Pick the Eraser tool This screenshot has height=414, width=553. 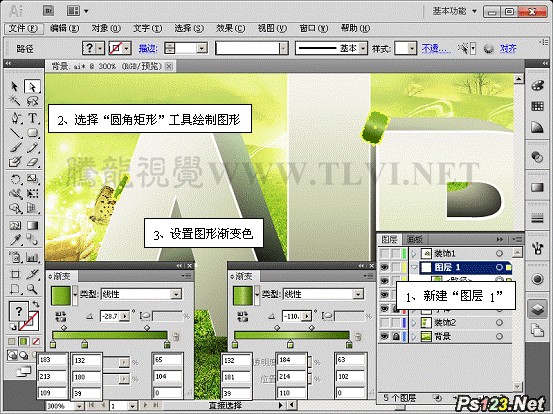coord(32,162)
